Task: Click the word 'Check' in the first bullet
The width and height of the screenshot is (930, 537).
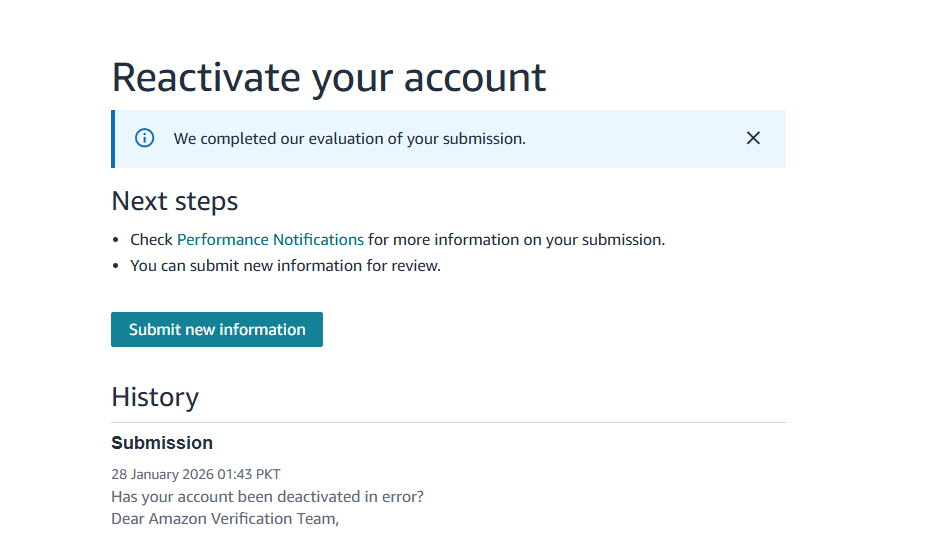Action: (151, 240)
